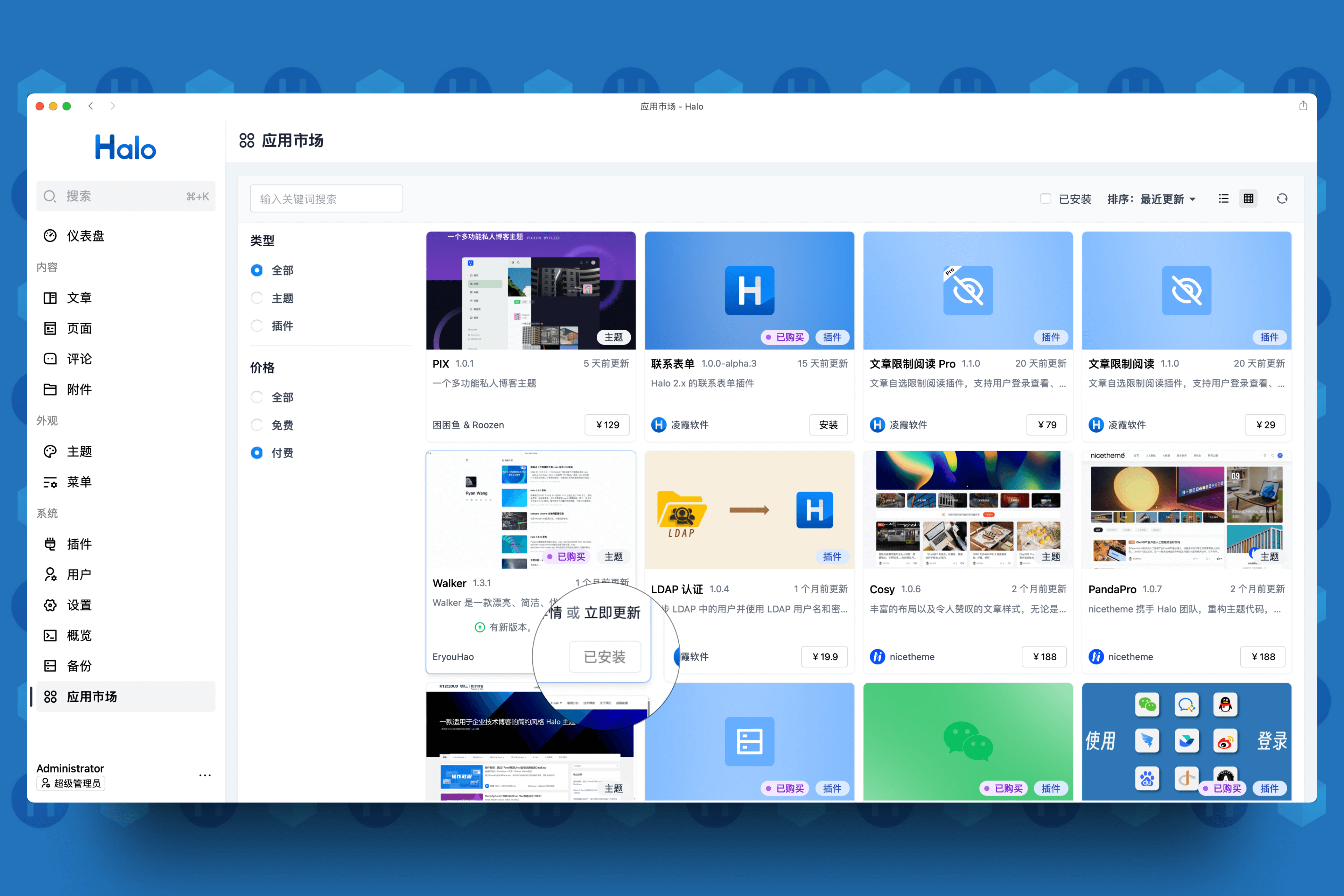Navigate to 应用市场 in the sidebar
The height and width of the screenshot is (896, 1344).
(92, 696)
